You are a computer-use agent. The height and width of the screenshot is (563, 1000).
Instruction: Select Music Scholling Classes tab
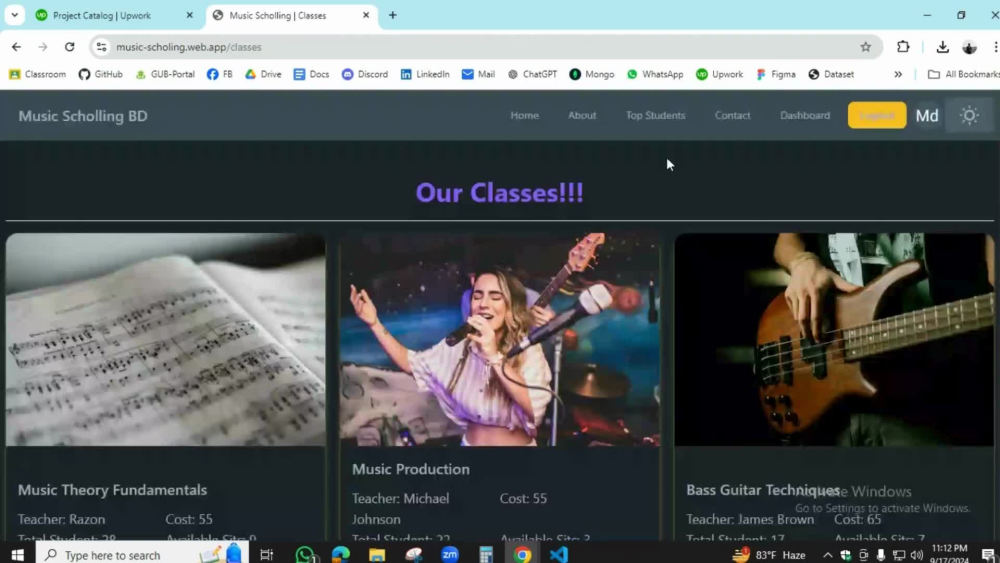point(291,15)
